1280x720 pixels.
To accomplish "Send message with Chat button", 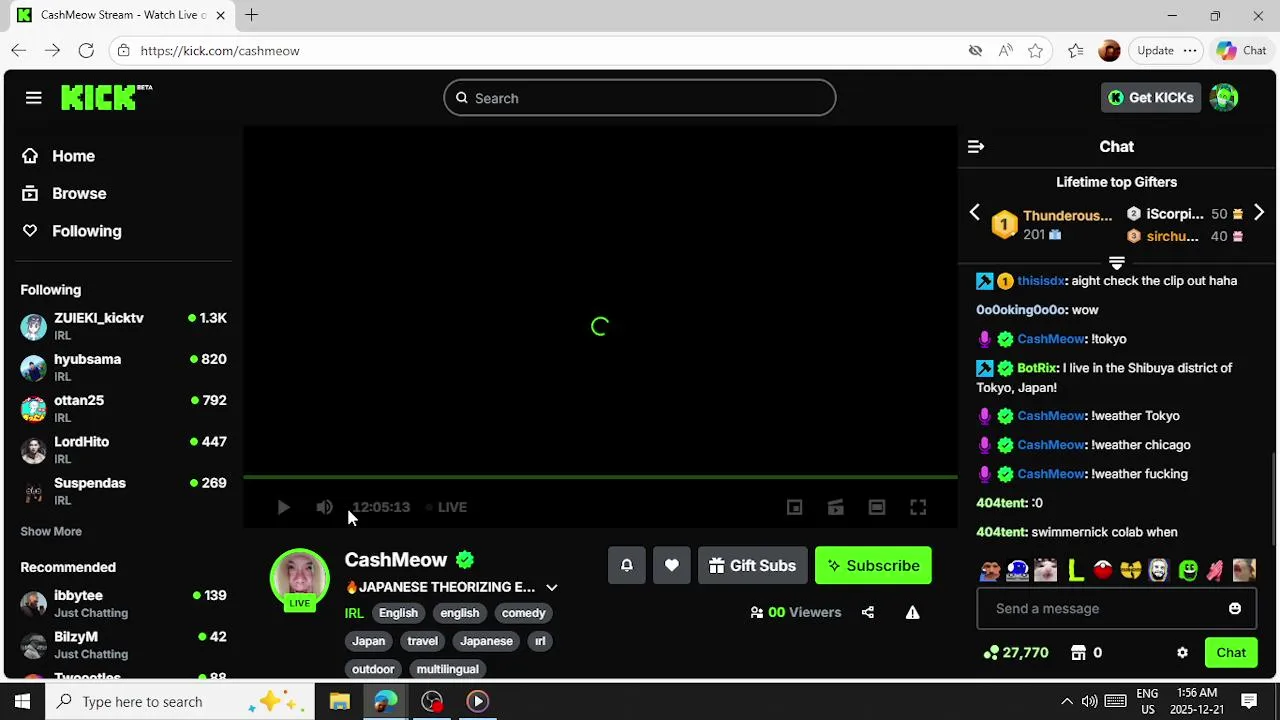I will click(x=1231, y=653).
